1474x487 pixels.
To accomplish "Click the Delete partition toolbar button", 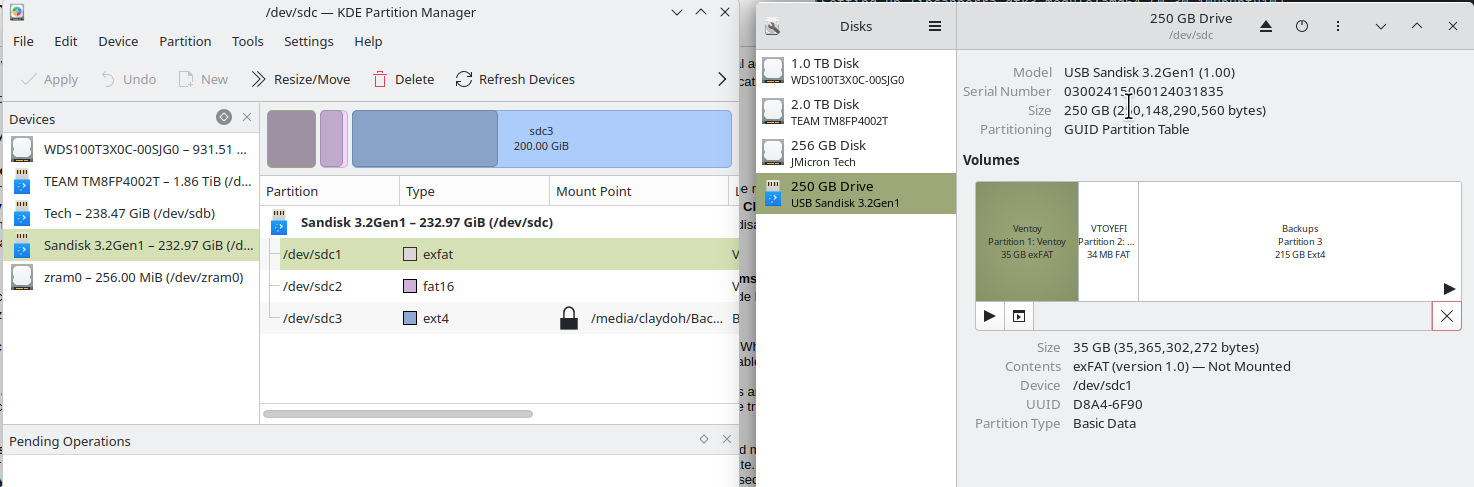I will (x=403, y=79).
